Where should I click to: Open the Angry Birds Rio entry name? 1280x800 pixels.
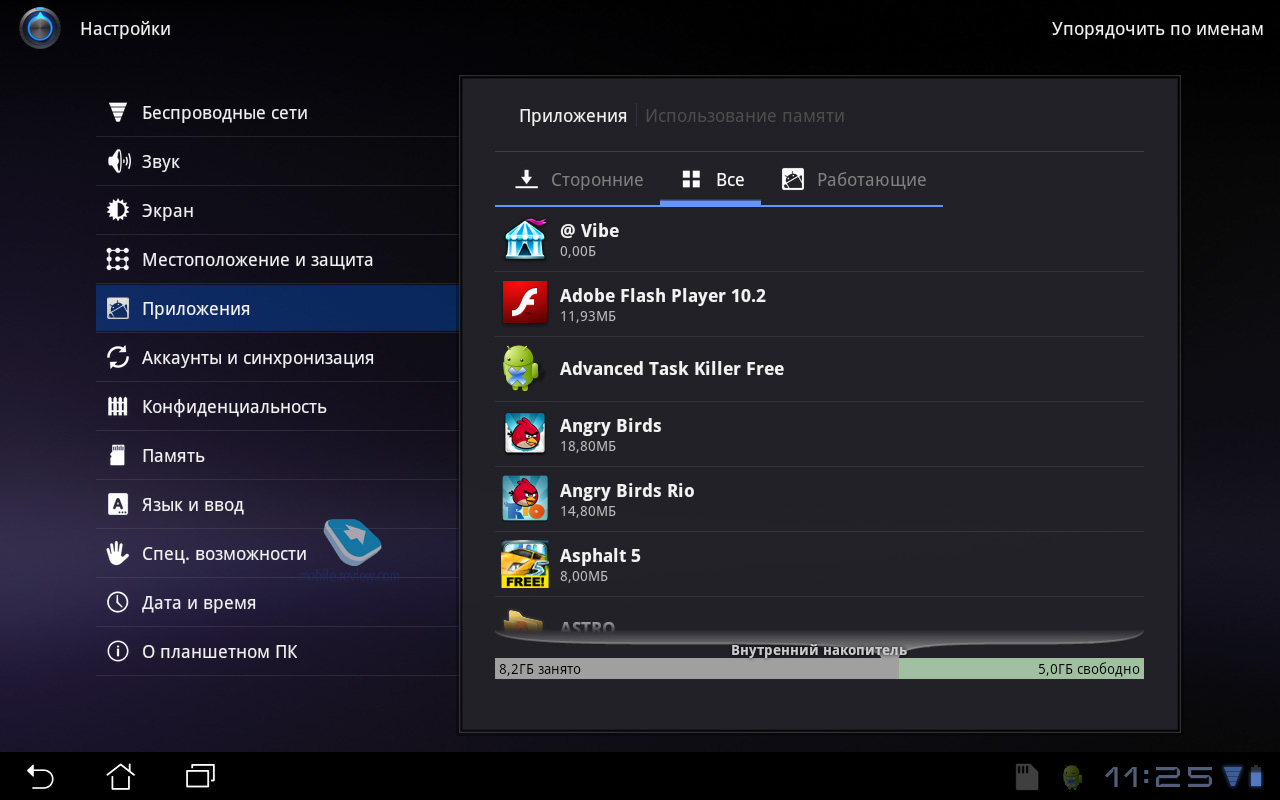pos(627,490)
